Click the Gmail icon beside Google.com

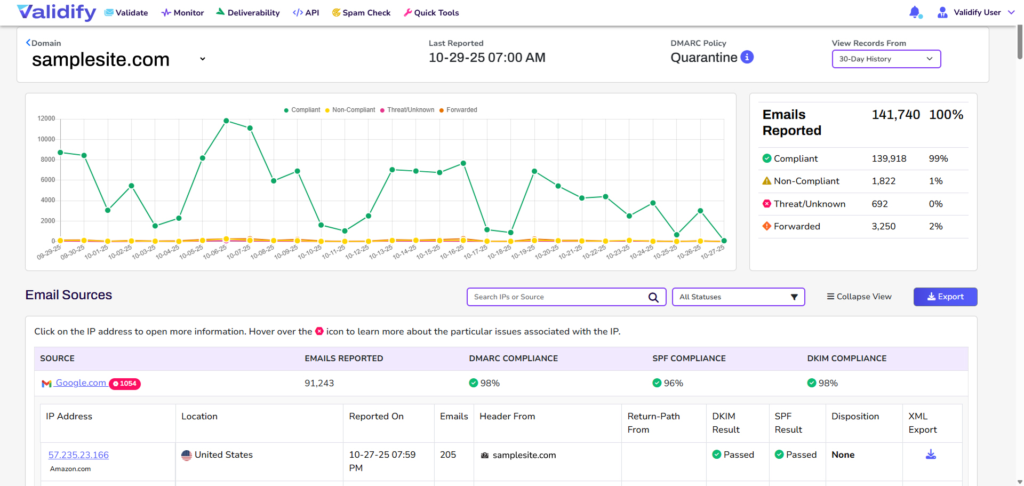pyautogui.click(x=46, y=383)
